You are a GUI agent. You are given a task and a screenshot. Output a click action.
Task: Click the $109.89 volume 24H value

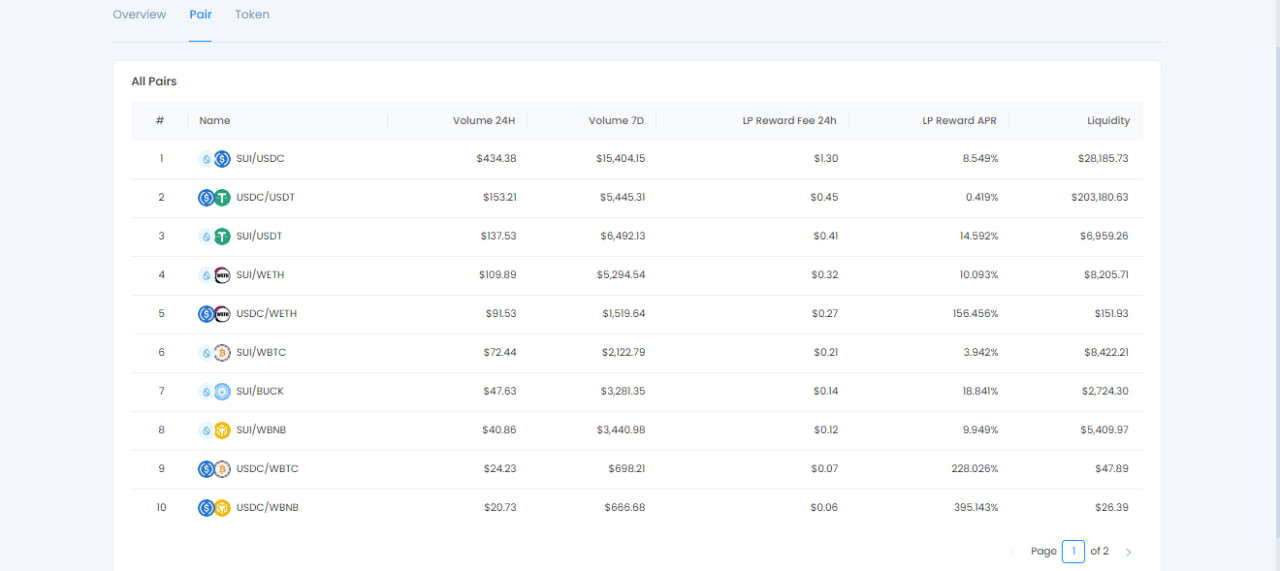coord(498,275)
